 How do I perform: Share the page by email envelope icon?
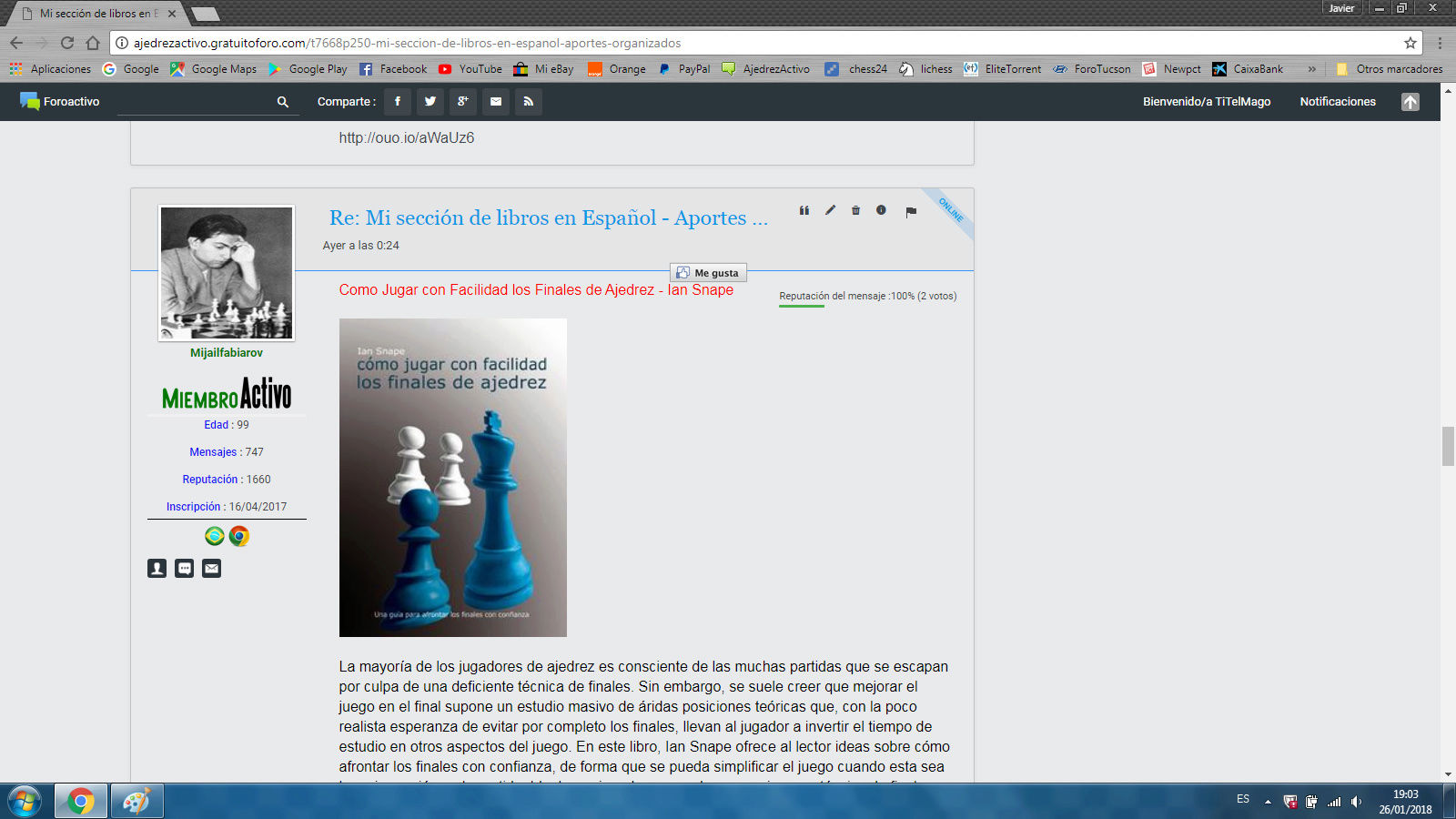(496, 102)
